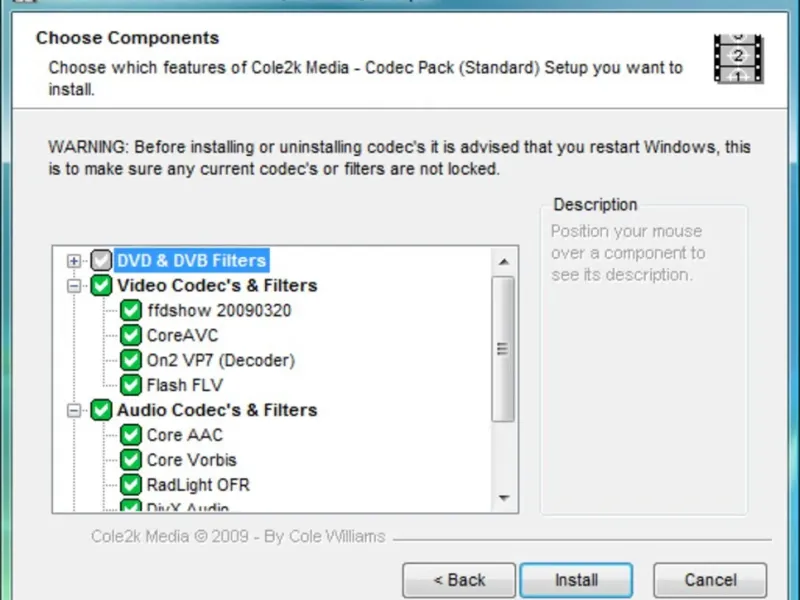
Task: Uncheck Audio Codec's & Filters checkbox
Action: click(102, 410)
